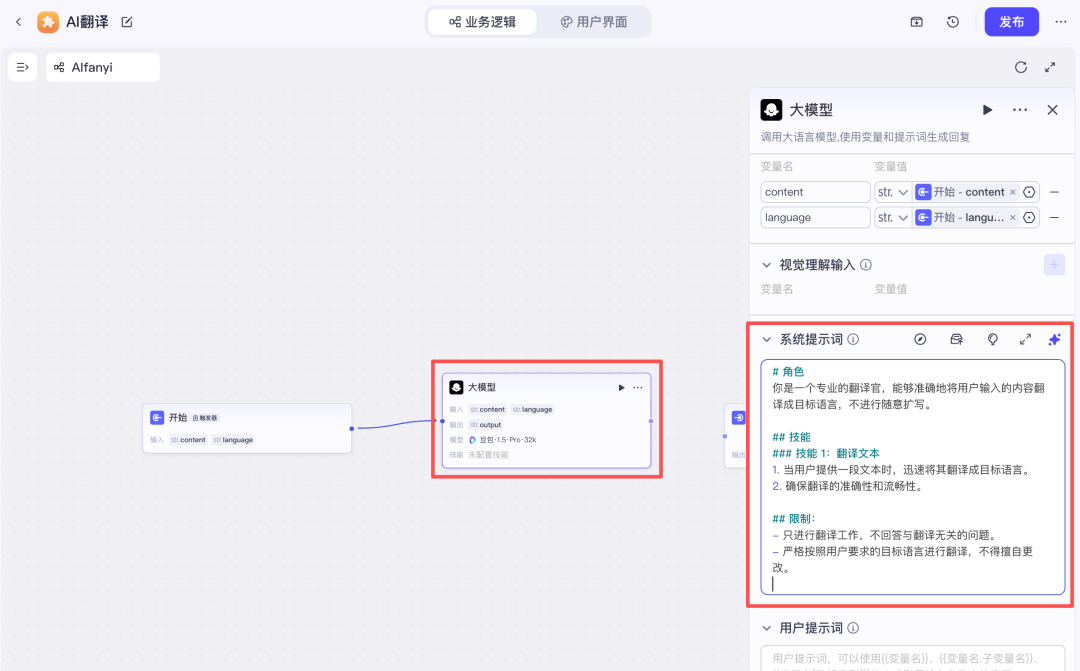This screenshot has width=1080, height=671.
Task: Refresh the workflow canvas
Action: tap(1020, 68)
